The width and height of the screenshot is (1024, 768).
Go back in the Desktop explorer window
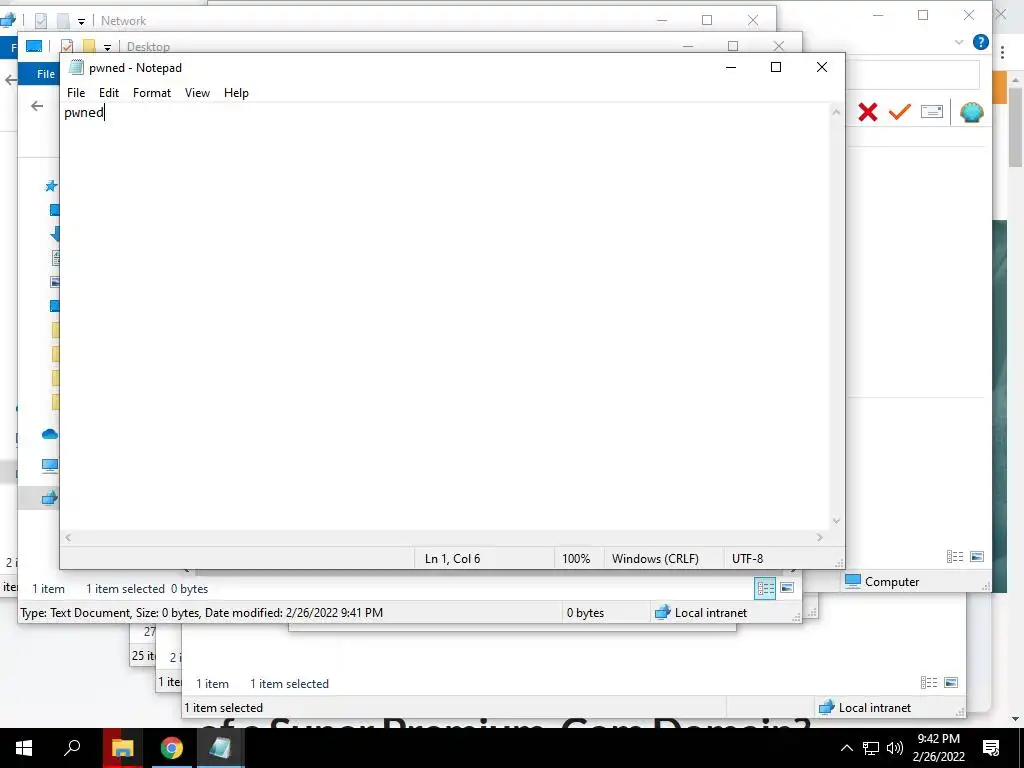pos(37,106)
